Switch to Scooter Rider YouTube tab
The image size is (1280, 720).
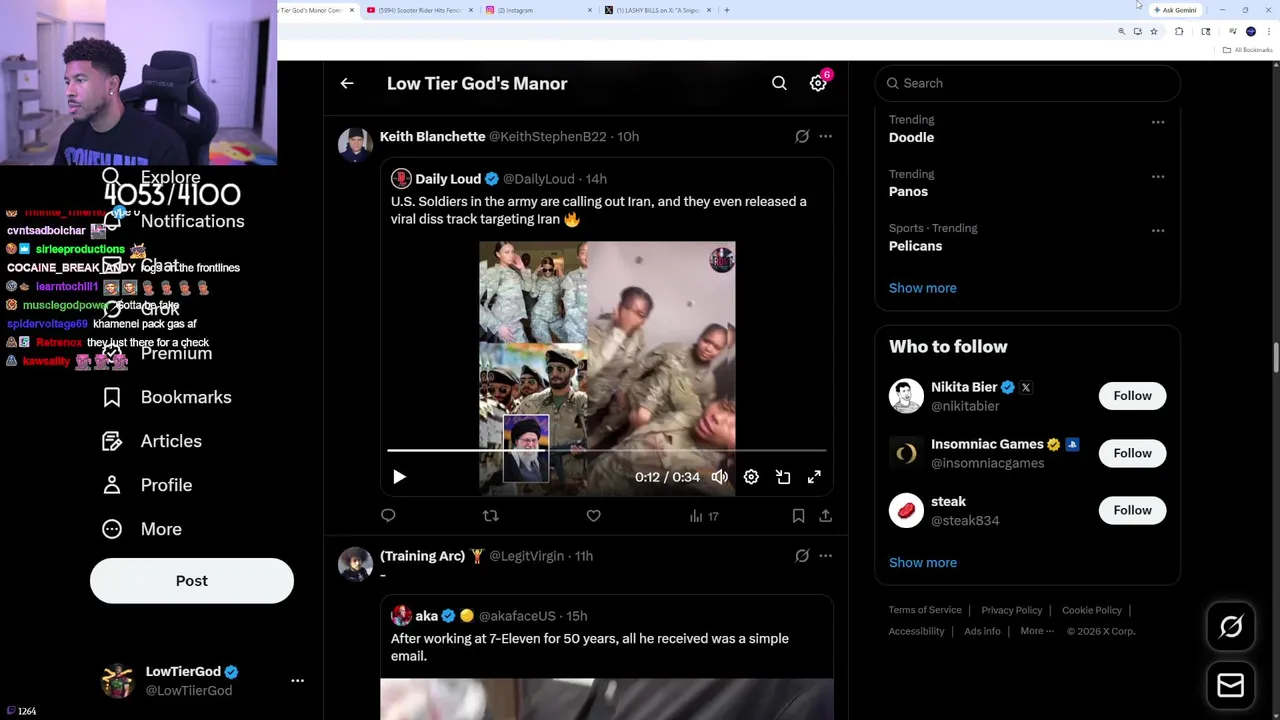point(419,10)
